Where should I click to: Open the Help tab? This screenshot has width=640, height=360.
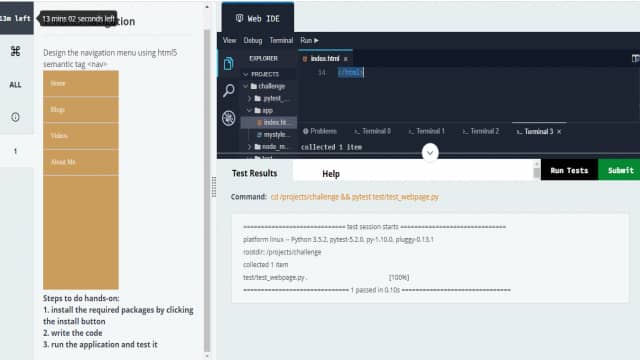(x=331, y=174)
